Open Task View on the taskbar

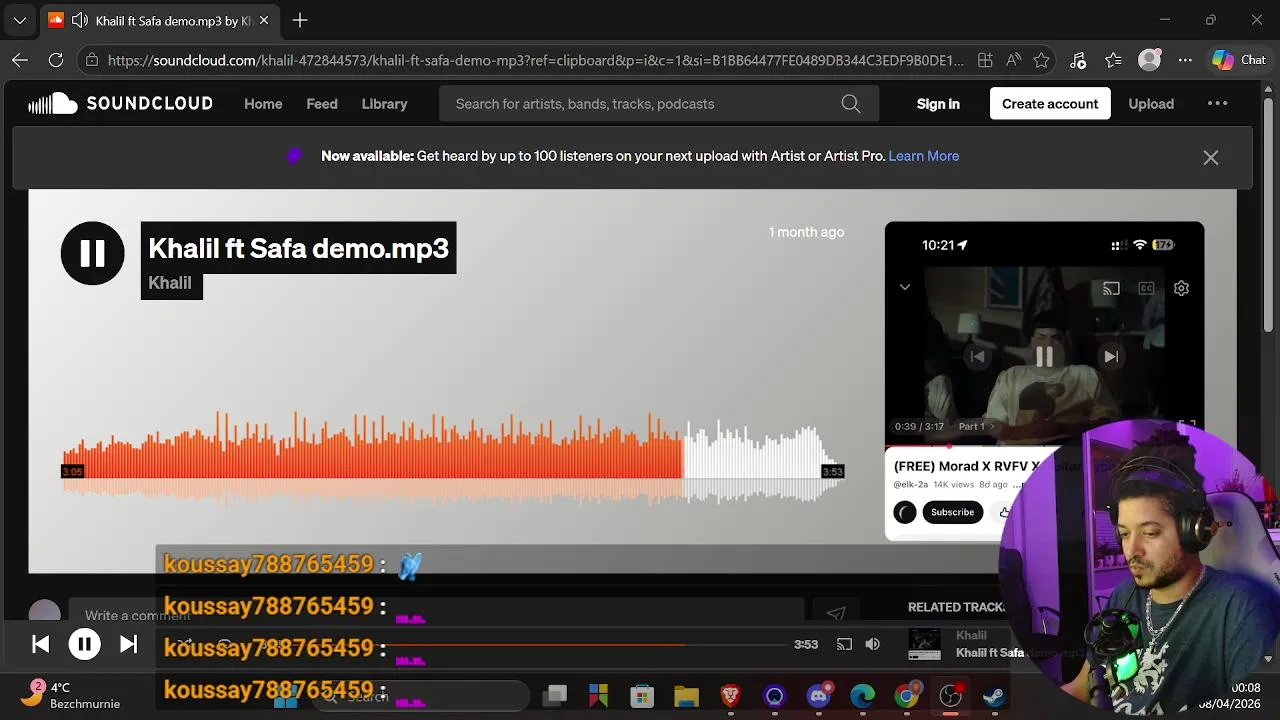555,696
